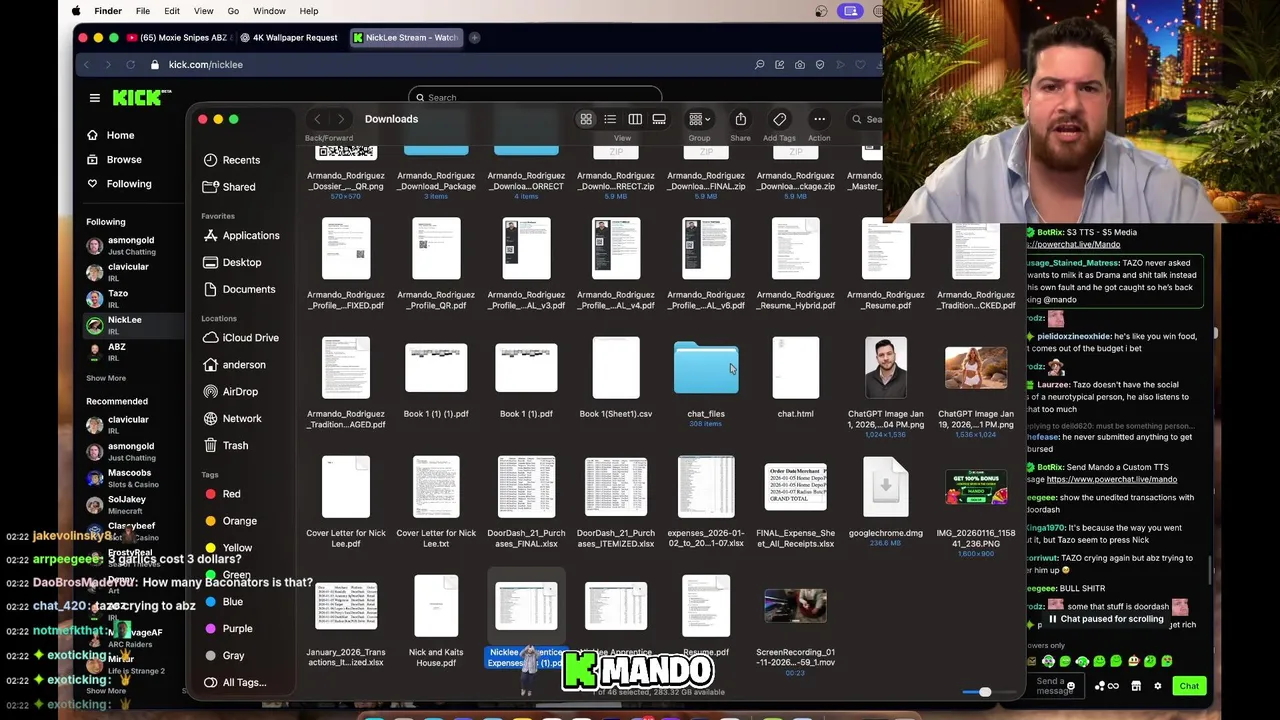Image resolution: width=1280 pixels, height=720 pixels.
Task: Click the browser shield privacy icon
Action: click(x=820, y=65)
